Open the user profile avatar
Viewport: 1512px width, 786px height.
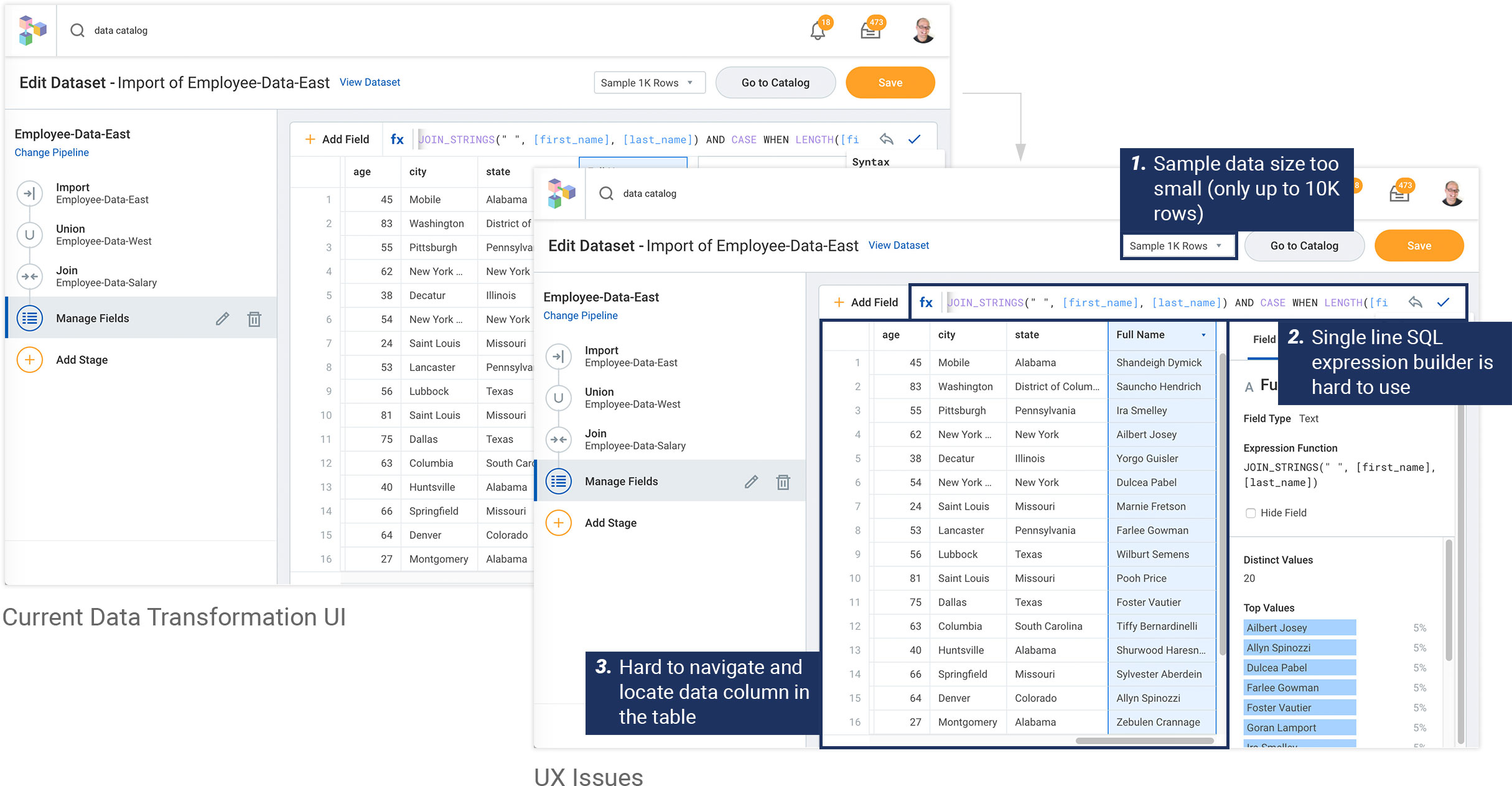[923, 30]
